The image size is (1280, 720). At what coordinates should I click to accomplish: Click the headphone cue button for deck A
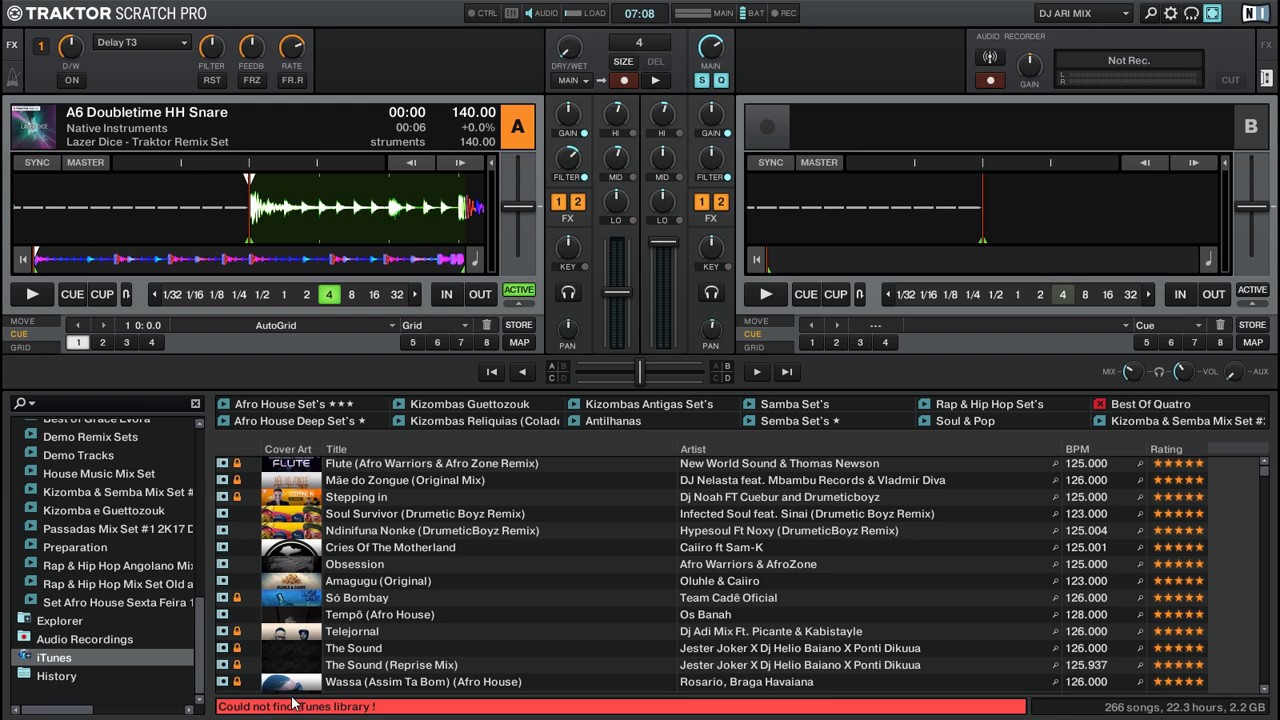point(568,293)
